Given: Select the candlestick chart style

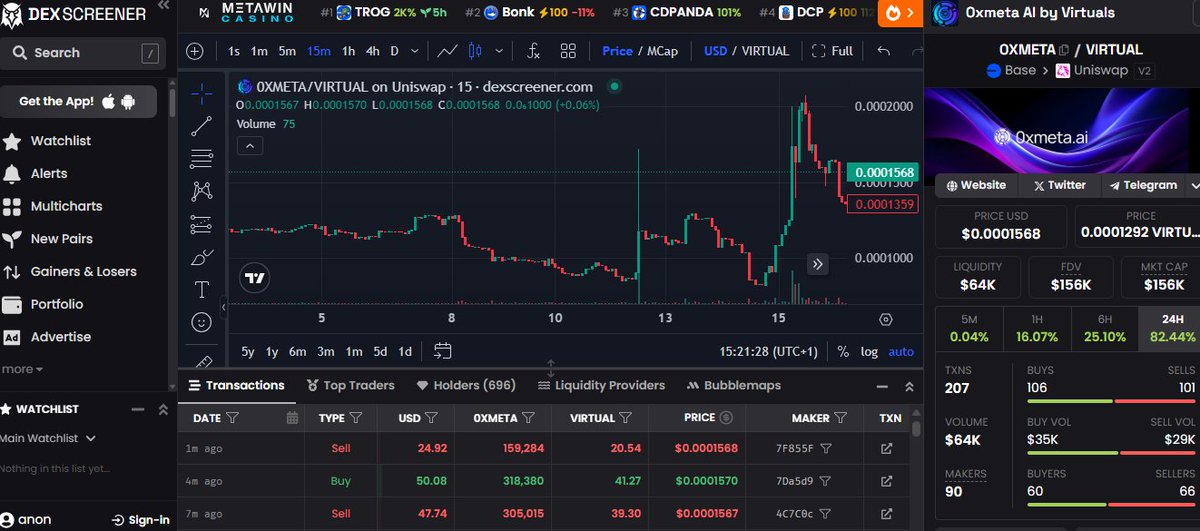Looking at the screenshot, I should coord(475,51).
